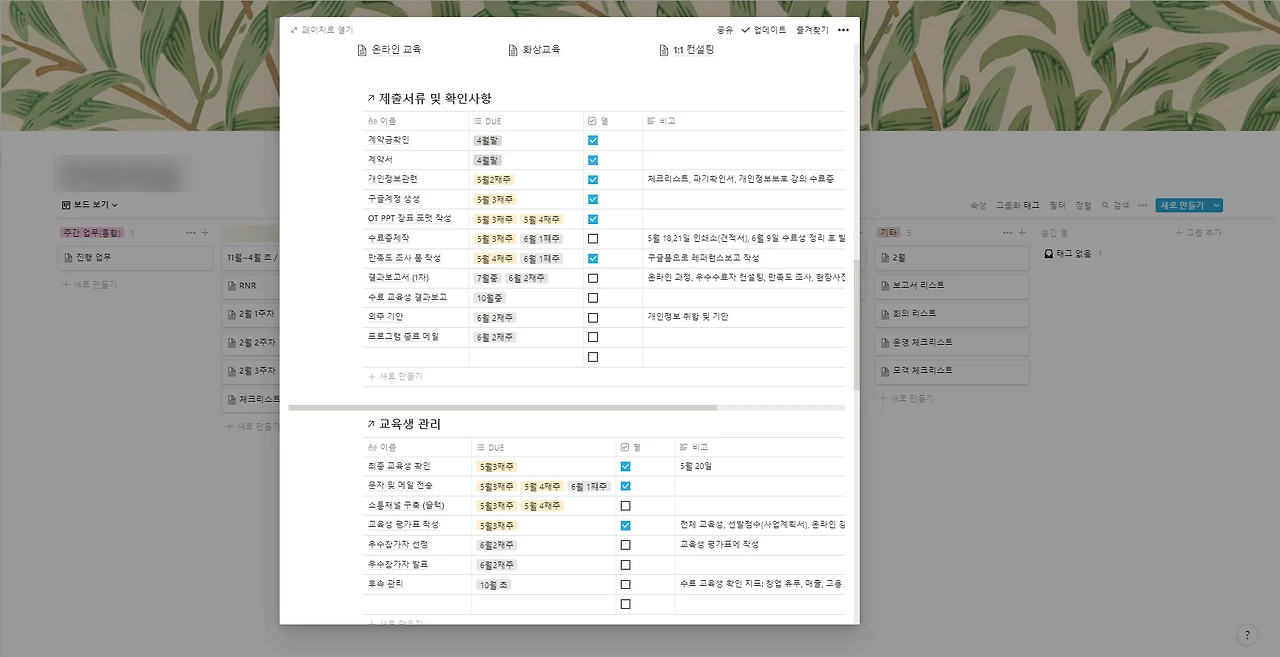Check the 결과보고서 (1차) row checkbox
The height and width of the screenshot is (657, 1280).
(593, 278)
